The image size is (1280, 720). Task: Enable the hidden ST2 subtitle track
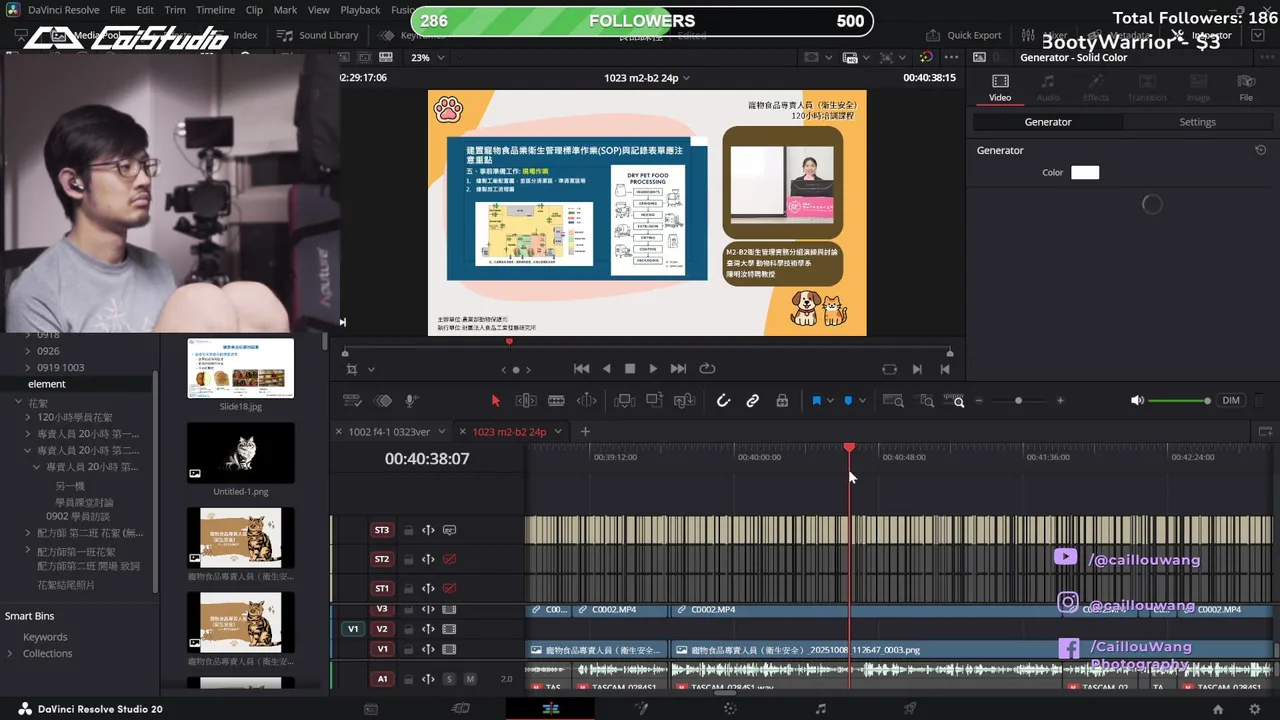449,559
